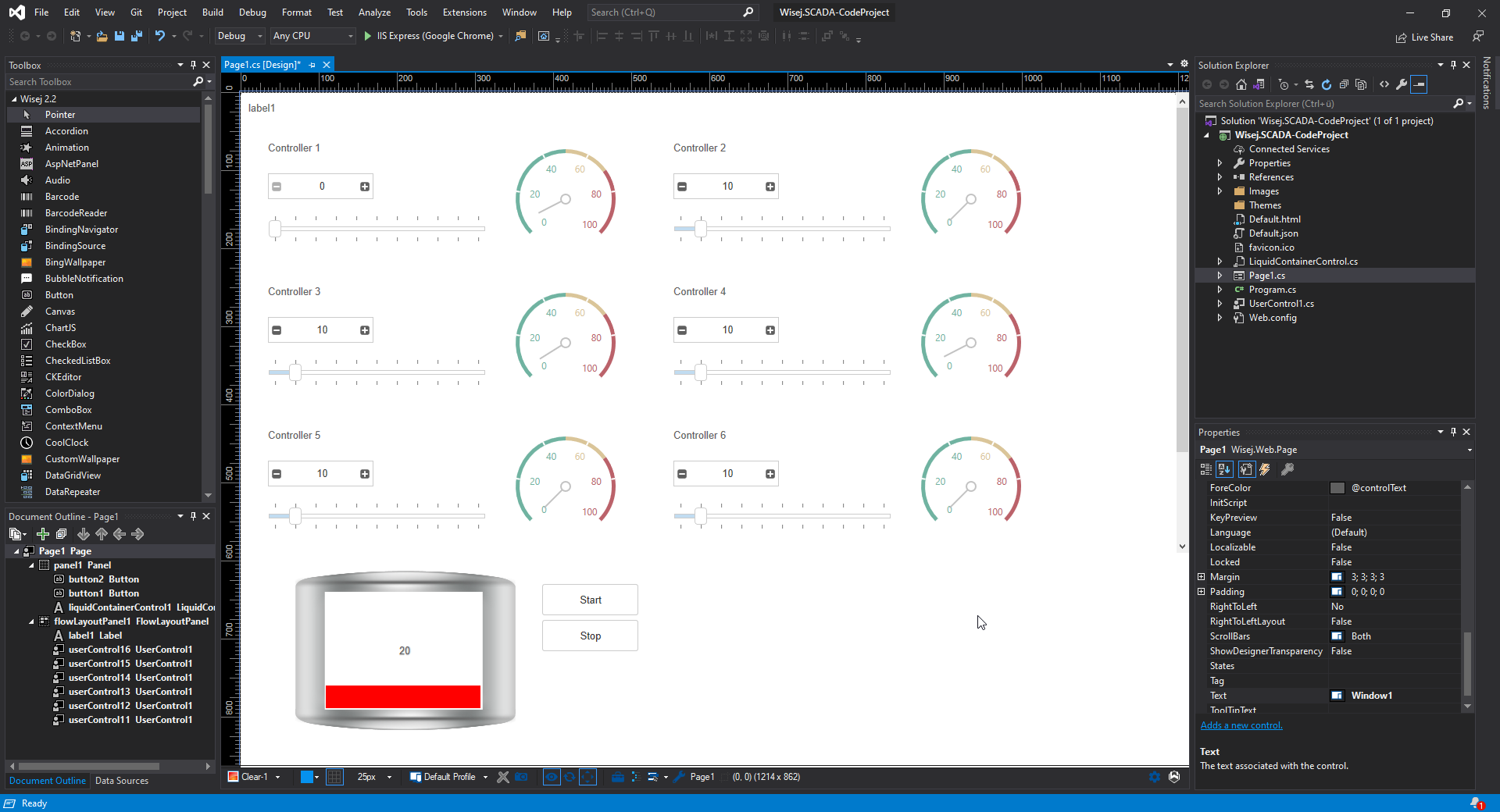Open the Clear-1 theme dropdown
Viewport: 1500px width, 812px height.
[x=254, y=777]
